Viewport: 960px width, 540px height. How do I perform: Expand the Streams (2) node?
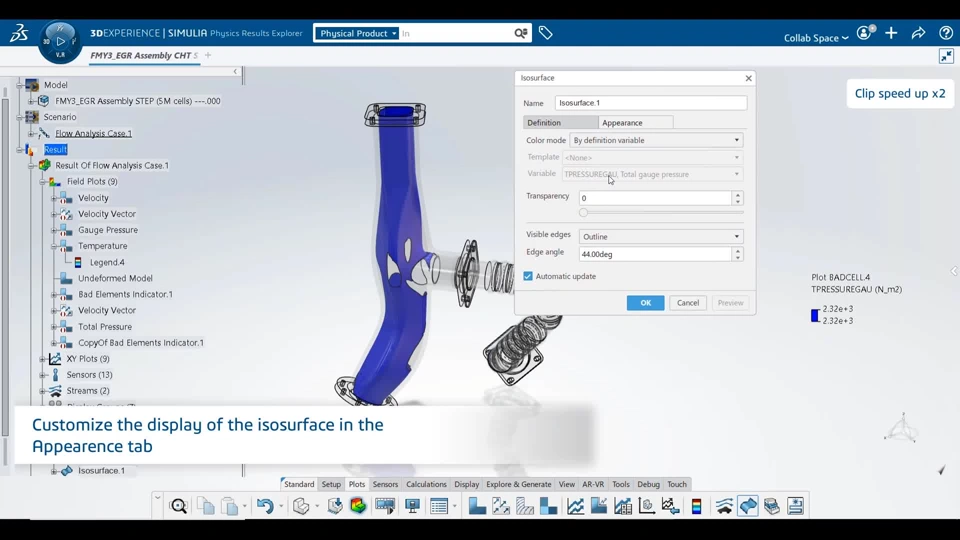42,391
